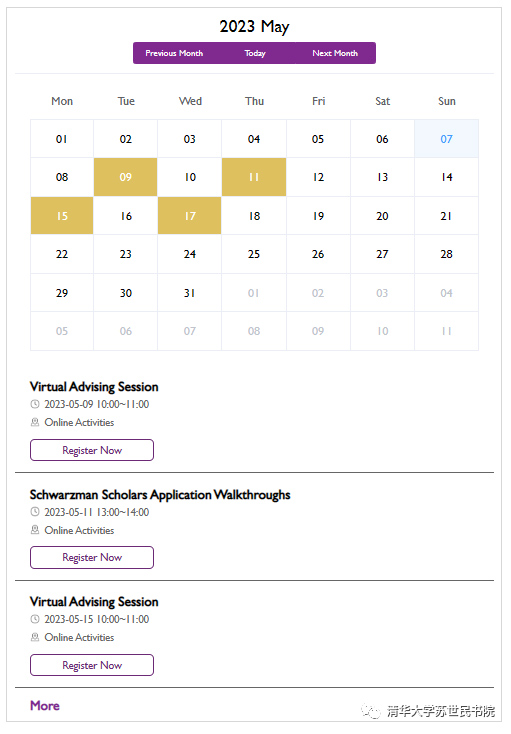Go to Previous Month
This screenshot has width=511, height=734.
[x=174, y=53]
